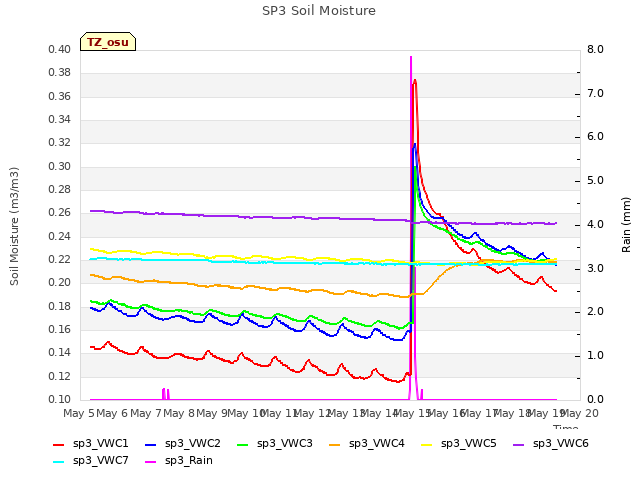Screen dimensions: 640x480
Task: Click the magenta rain spike peak
Action: (x=411, y=58)
